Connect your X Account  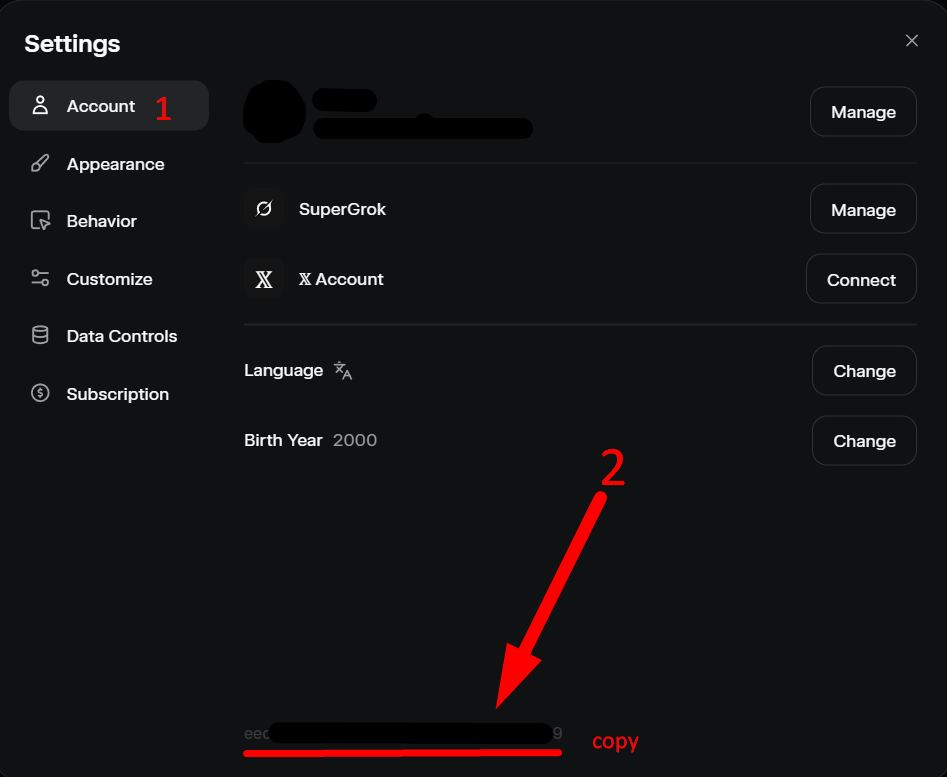(861, 279)
